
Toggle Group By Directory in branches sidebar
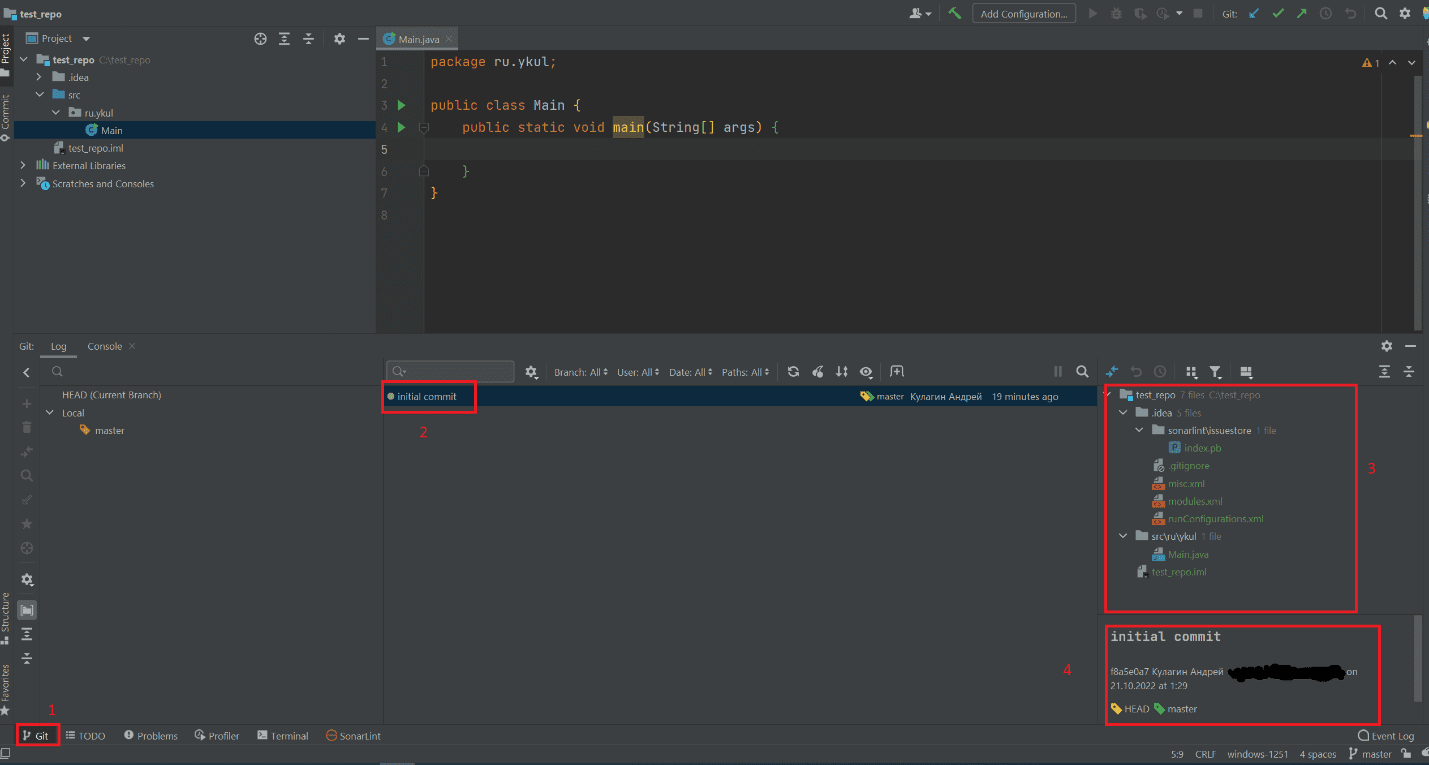(27, 609)
